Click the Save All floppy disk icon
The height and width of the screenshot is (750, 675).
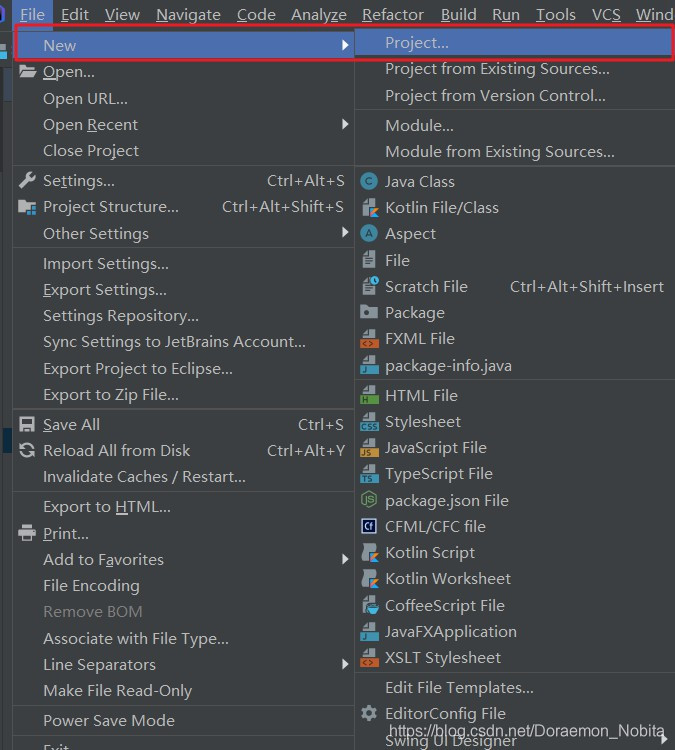click(27, 424)
